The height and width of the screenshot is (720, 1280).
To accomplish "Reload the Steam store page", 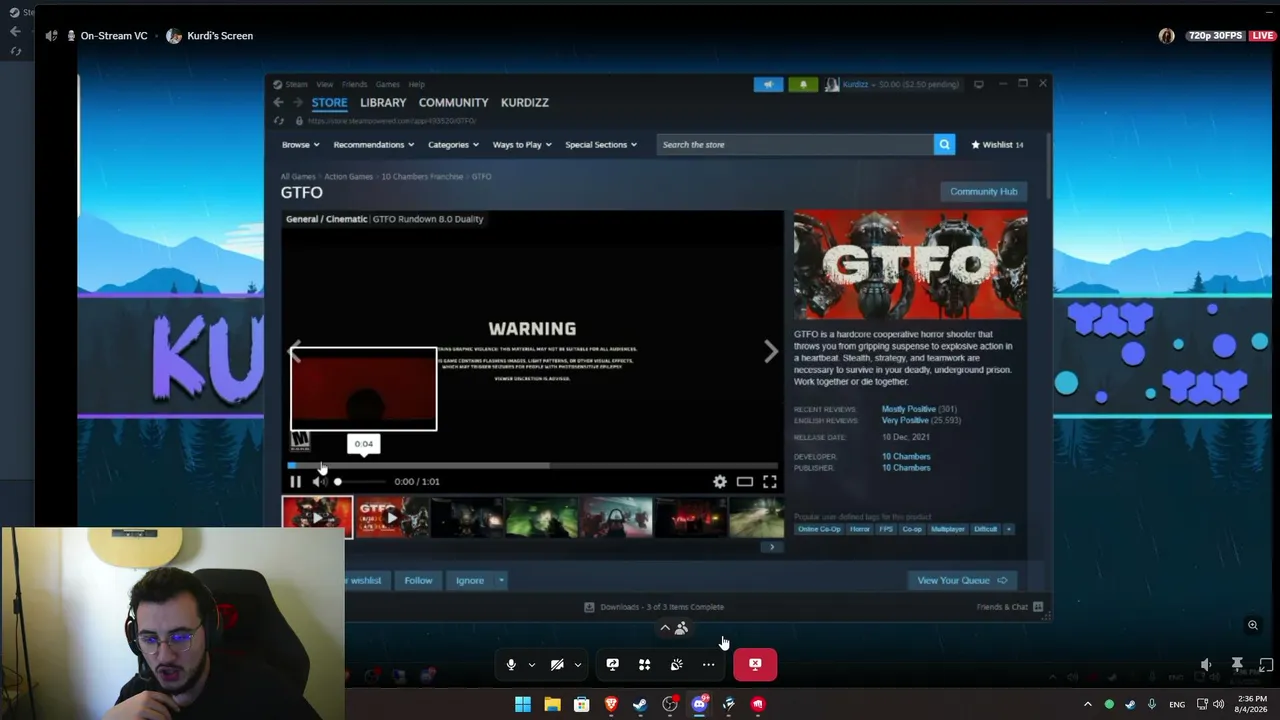I will 280,121.
